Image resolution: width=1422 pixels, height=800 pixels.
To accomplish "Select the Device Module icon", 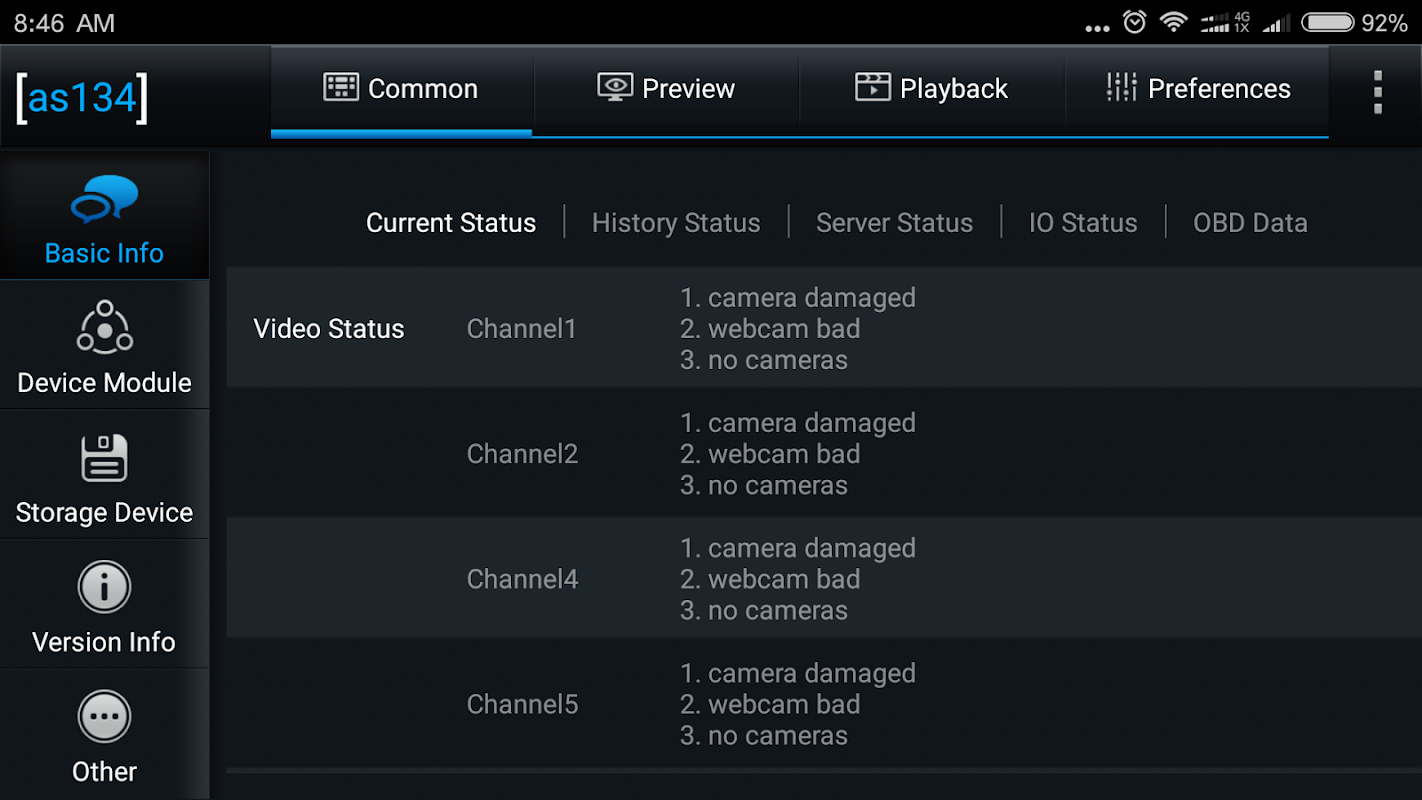I will coord(104,327).
